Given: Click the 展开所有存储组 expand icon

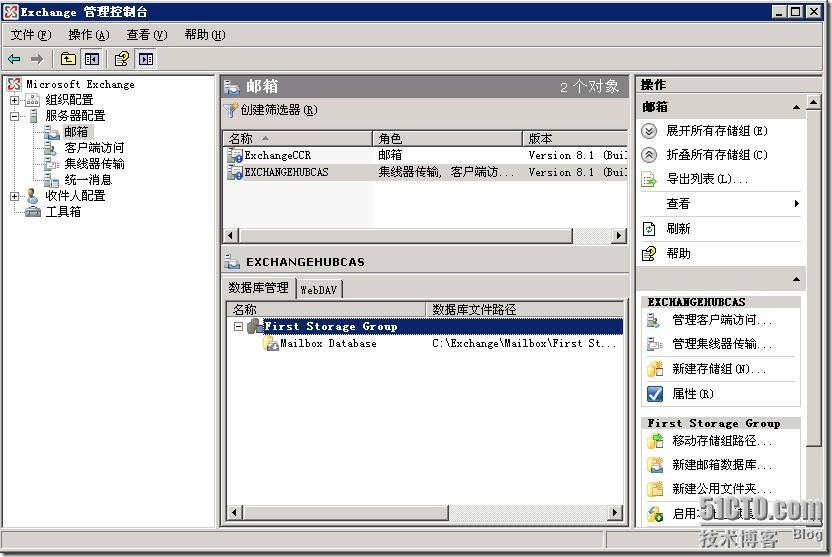Looking at the screenshot, I should point(649,130).
